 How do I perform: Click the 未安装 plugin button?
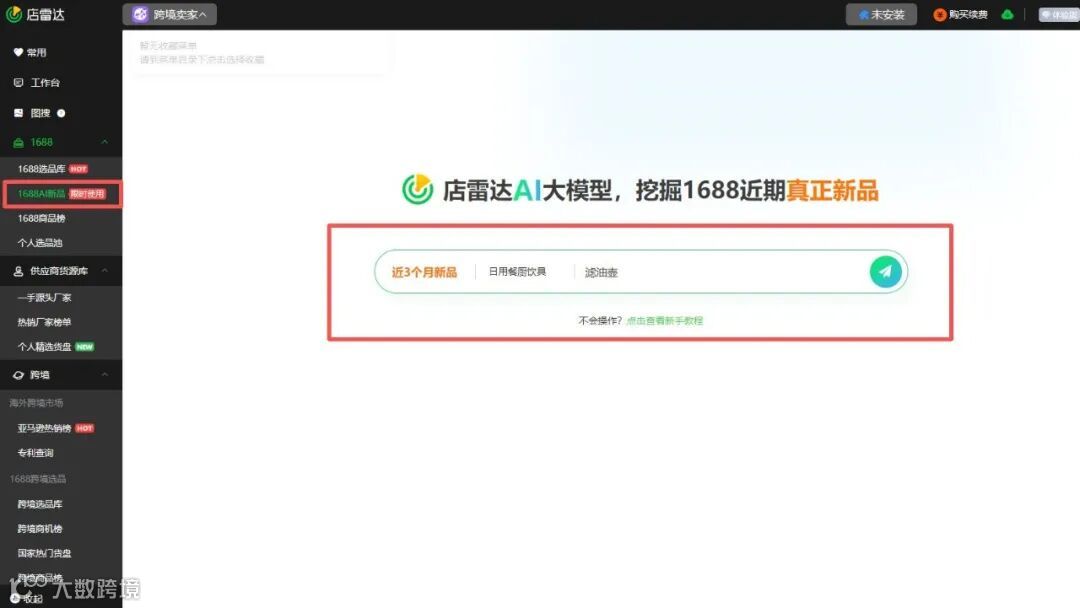881,14
